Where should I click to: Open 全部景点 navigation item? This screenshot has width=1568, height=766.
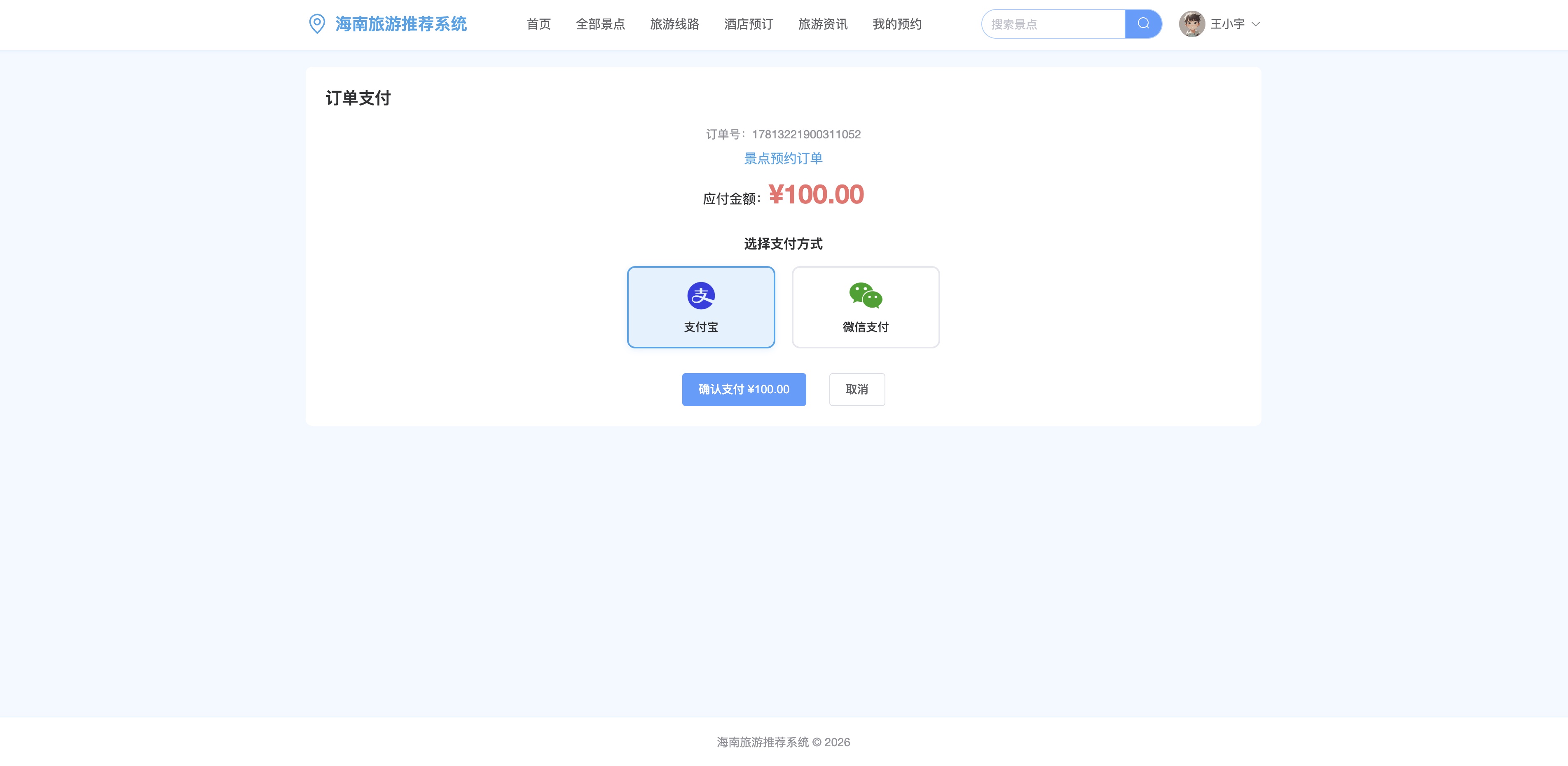[x=600, y=24]
